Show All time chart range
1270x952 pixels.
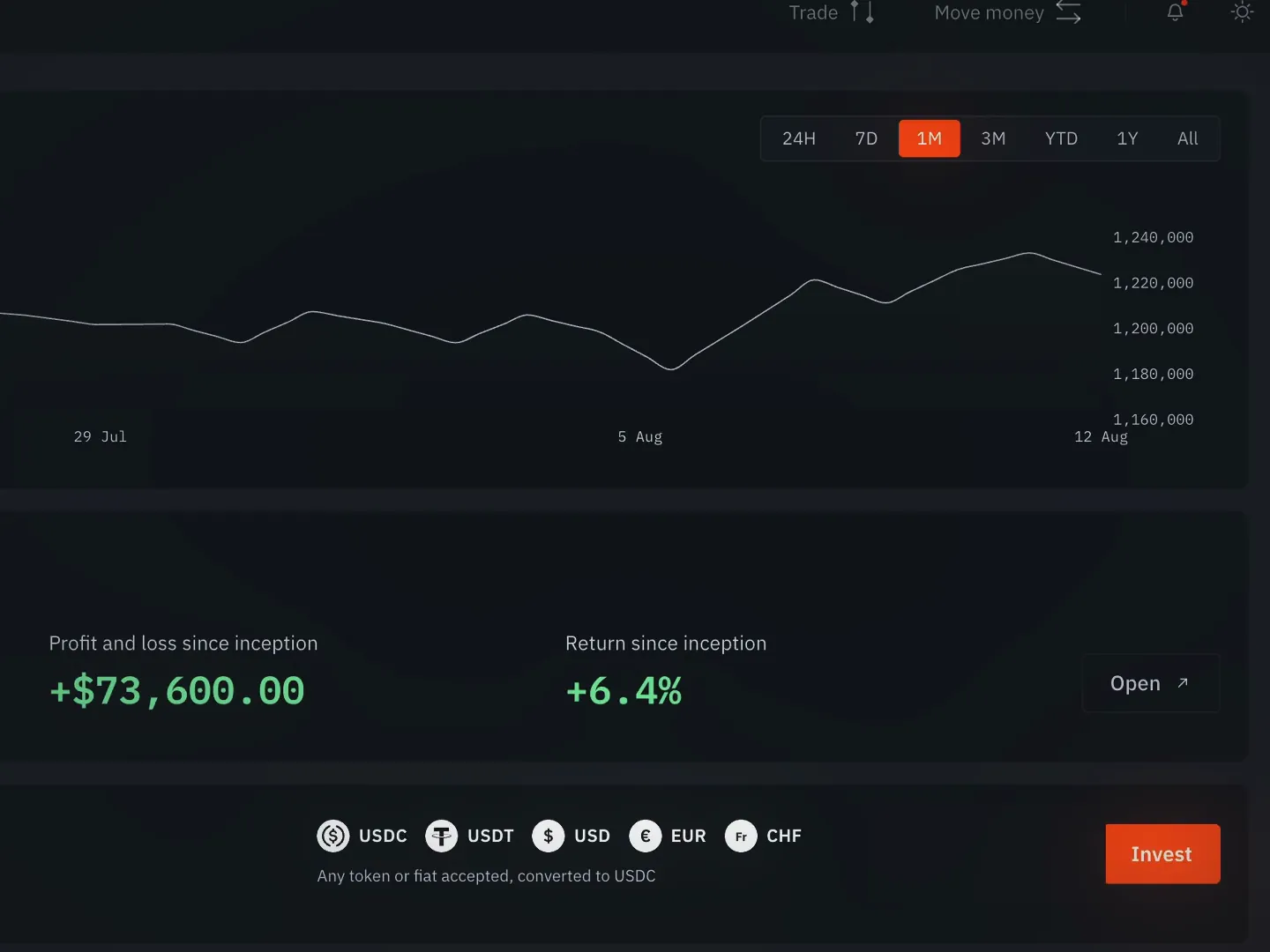(x=1188, y=138)
